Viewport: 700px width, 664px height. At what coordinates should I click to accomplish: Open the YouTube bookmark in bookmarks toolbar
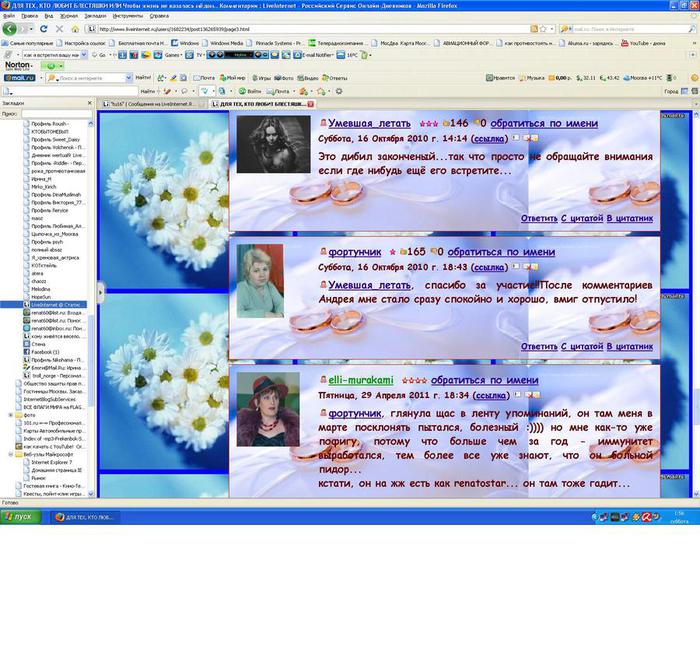pyautogui.click(x=643, y=43)
